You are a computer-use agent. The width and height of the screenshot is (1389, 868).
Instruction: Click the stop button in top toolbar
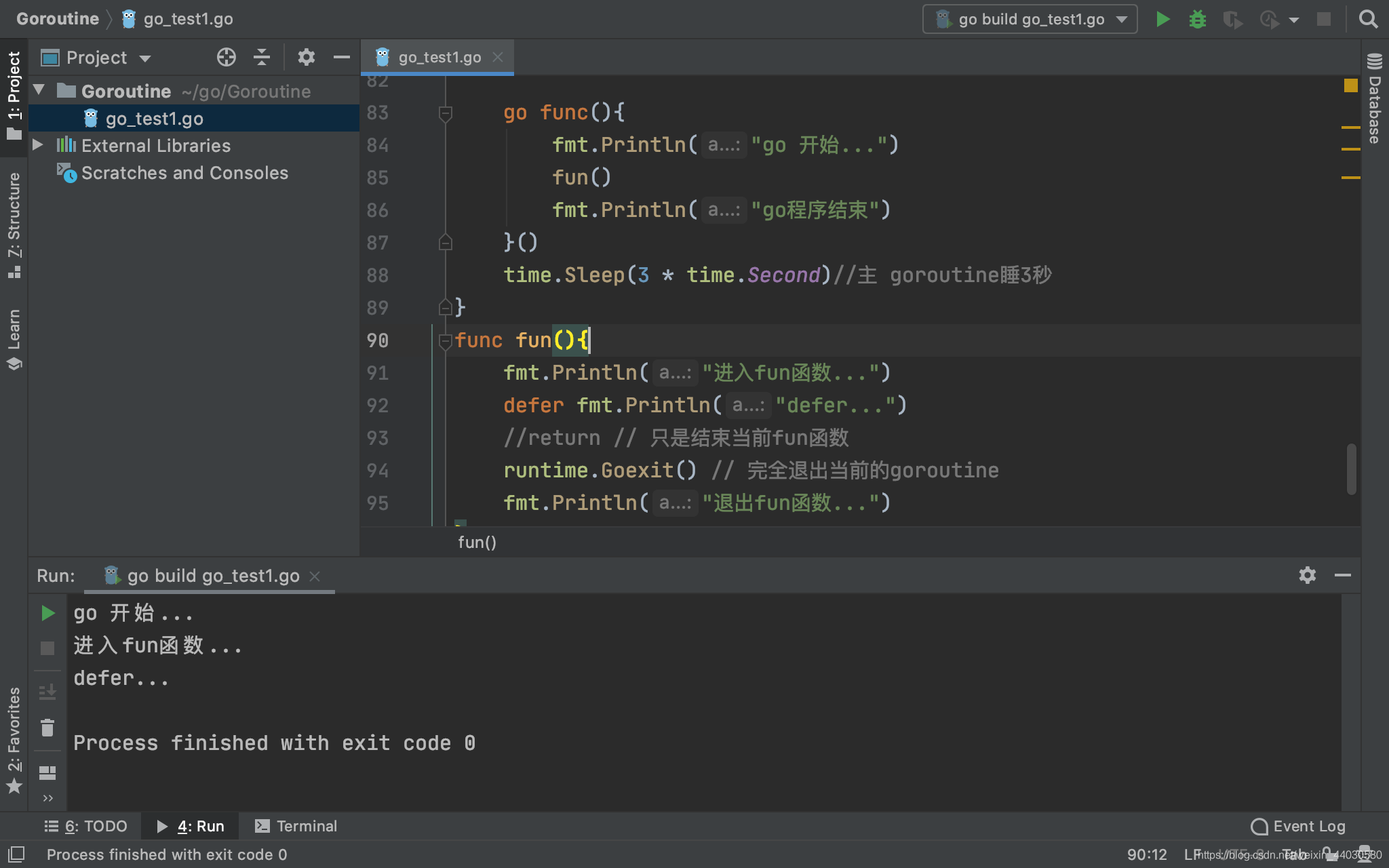pyautogui.click(x=1324, y=19)
